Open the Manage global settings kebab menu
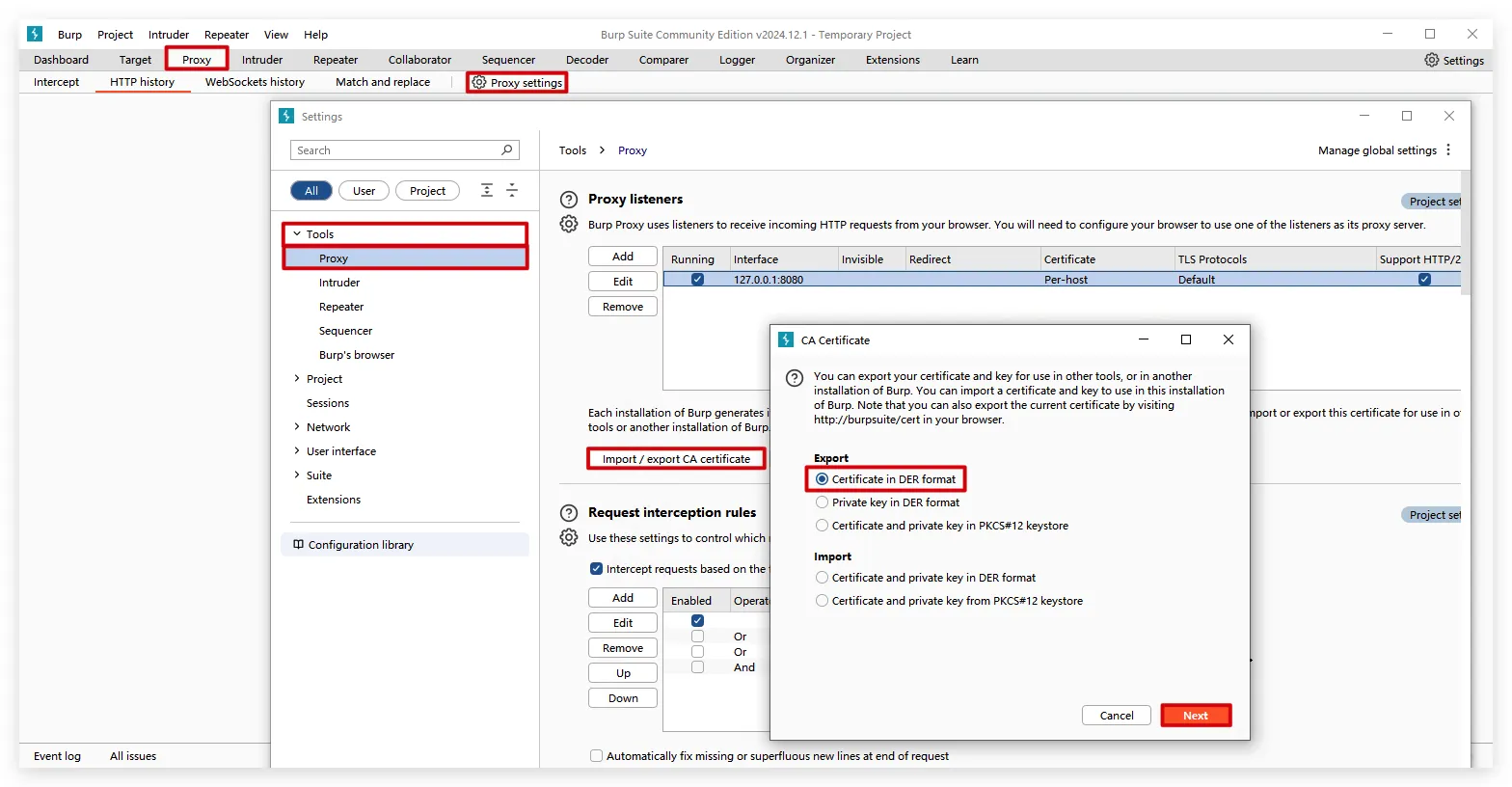 coord(1448,150)
